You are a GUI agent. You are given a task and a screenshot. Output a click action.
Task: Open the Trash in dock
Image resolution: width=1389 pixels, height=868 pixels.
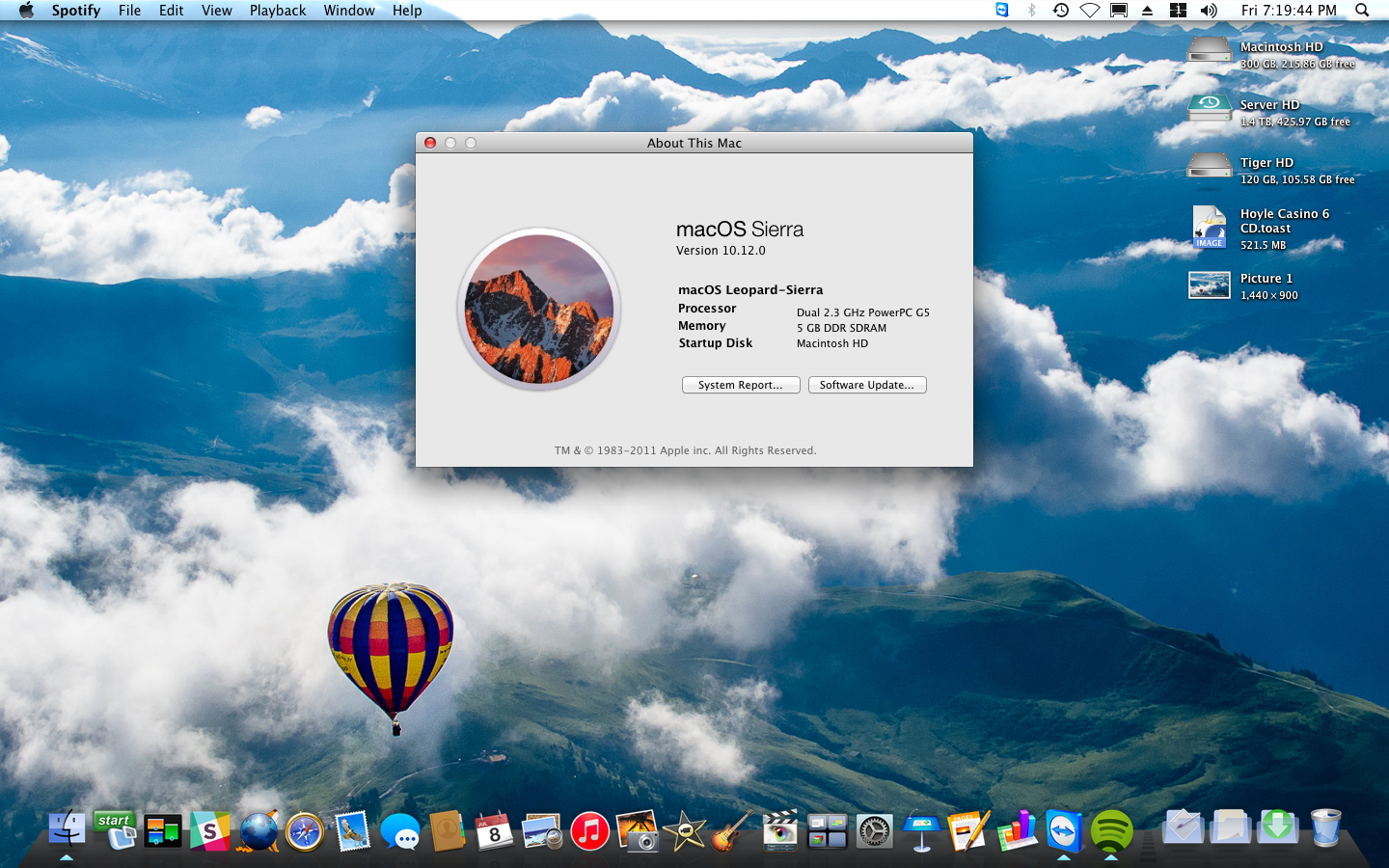[1325, 827]
